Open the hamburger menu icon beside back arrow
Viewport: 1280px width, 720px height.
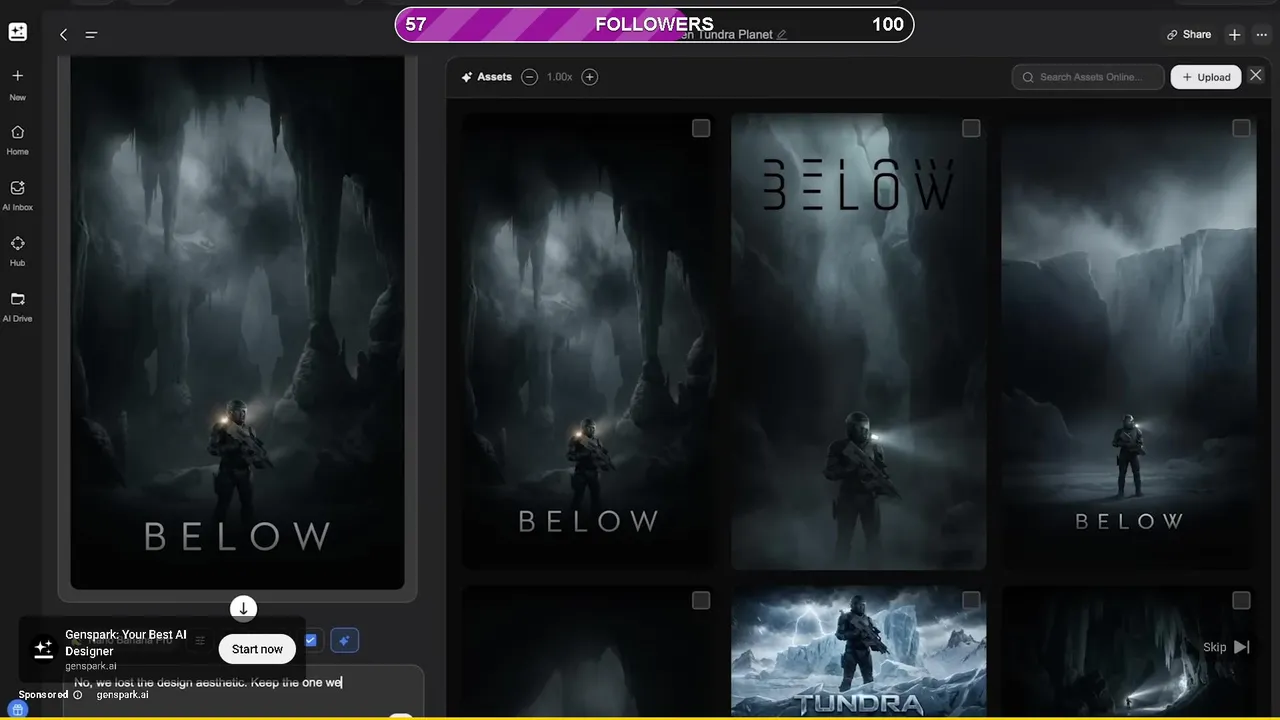91,35
